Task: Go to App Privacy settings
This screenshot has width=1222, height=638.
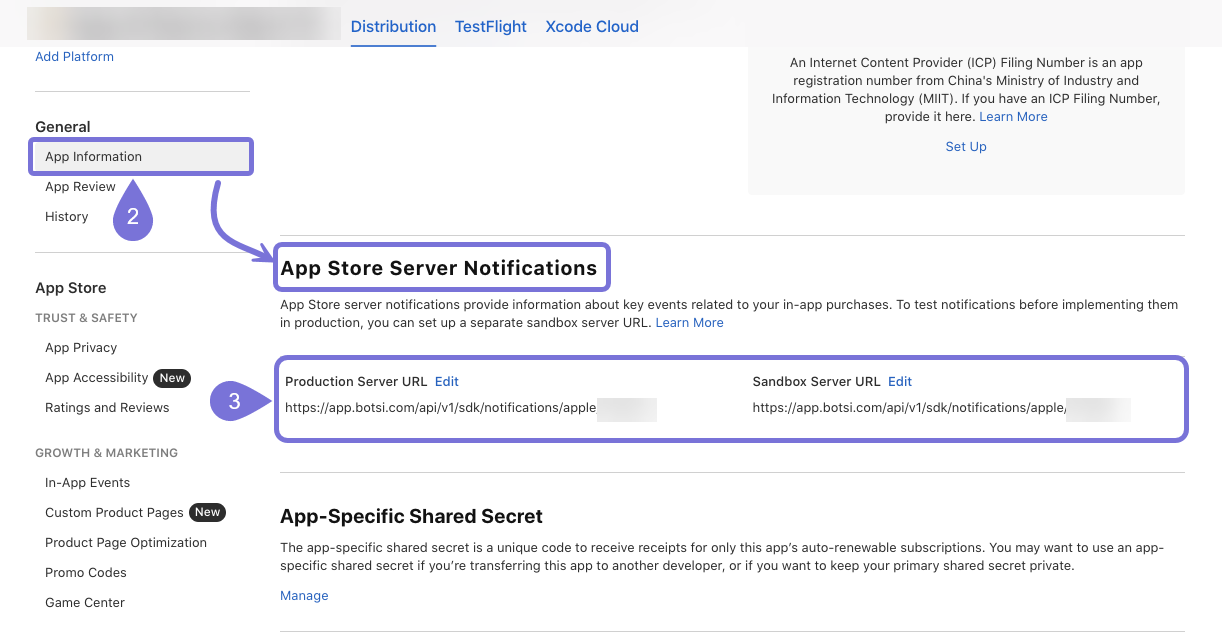Action: (81, 348)
